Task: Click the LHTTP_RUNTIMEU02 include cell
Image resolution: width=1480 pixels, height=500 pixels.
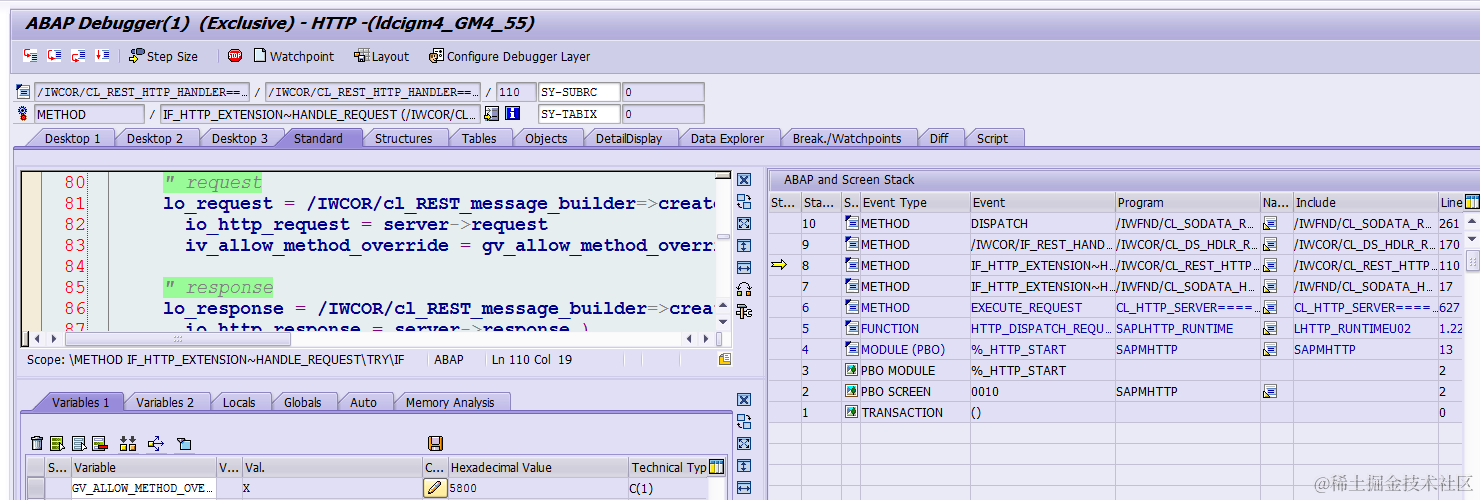Action: [x=1364, y=329]
